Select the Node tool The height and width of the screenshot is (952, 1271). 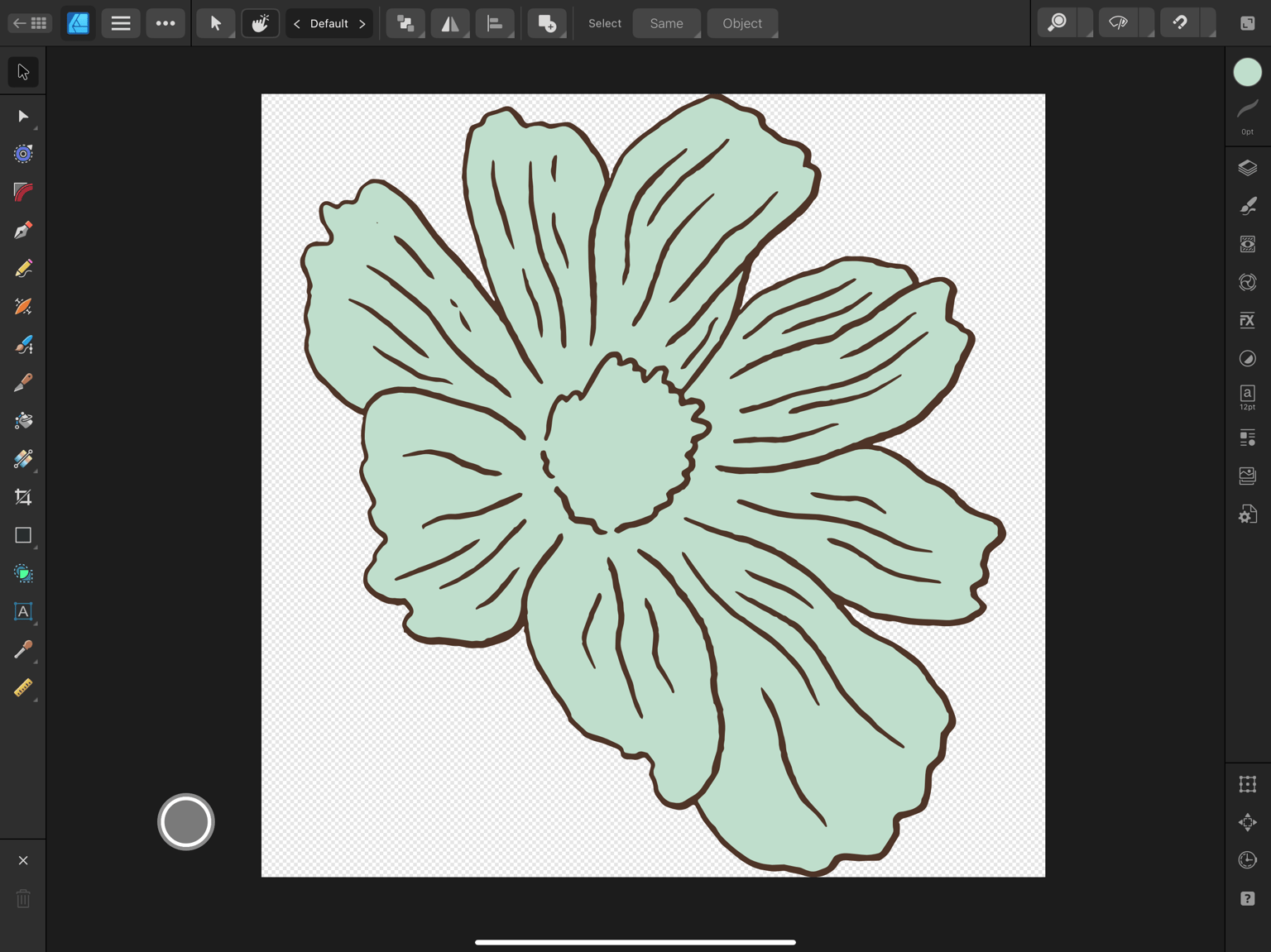(x=23, y=116)
